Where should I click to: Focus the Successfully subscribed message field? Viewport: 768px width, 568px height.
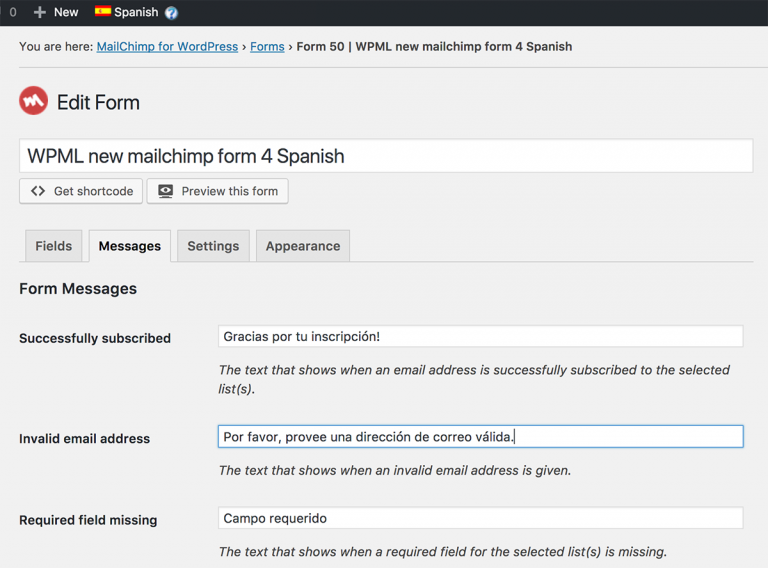(480, 336)
